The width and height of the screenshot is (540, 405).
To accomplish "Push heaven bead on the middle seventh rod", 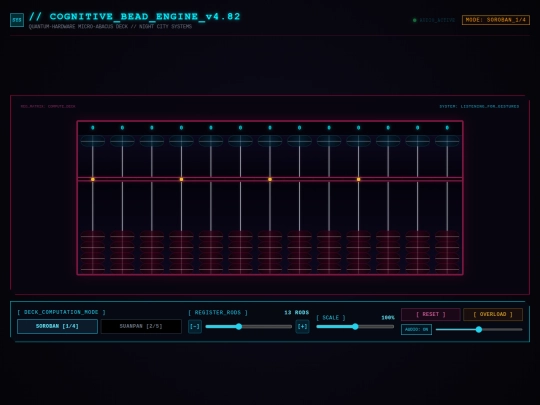I will pos(270,141).
